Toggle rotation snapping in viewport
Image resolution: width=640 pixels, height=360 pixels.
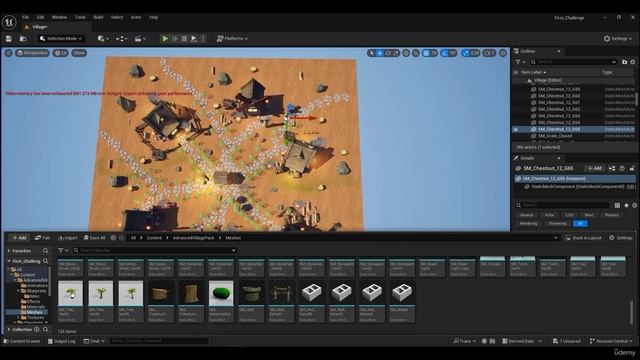tap(444, 53)
